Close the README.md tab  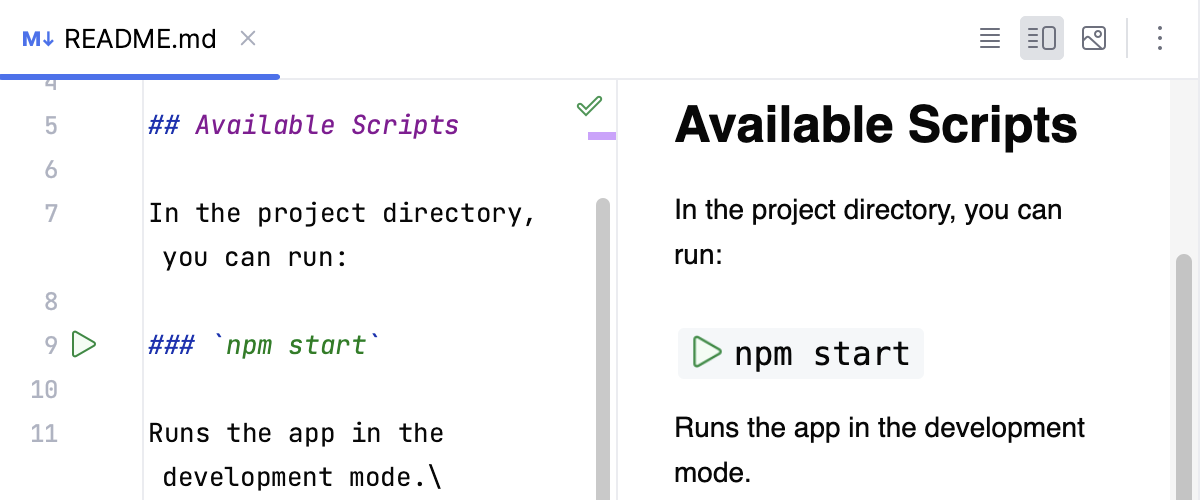click(x=249, y=39)
